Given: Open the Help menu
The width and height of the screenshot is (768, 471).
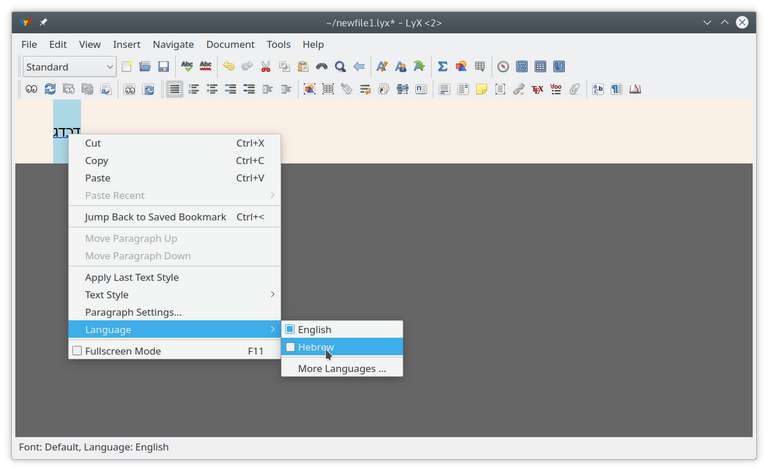Looking at the screenshot, I should (313, 45).
